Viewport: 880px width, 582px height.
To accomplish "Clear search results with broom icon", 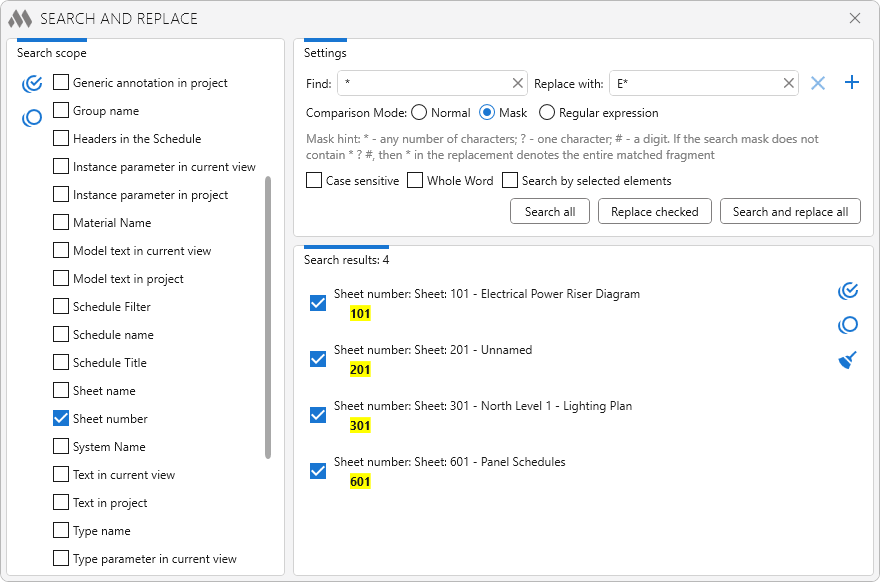I will tap(848, 360).
